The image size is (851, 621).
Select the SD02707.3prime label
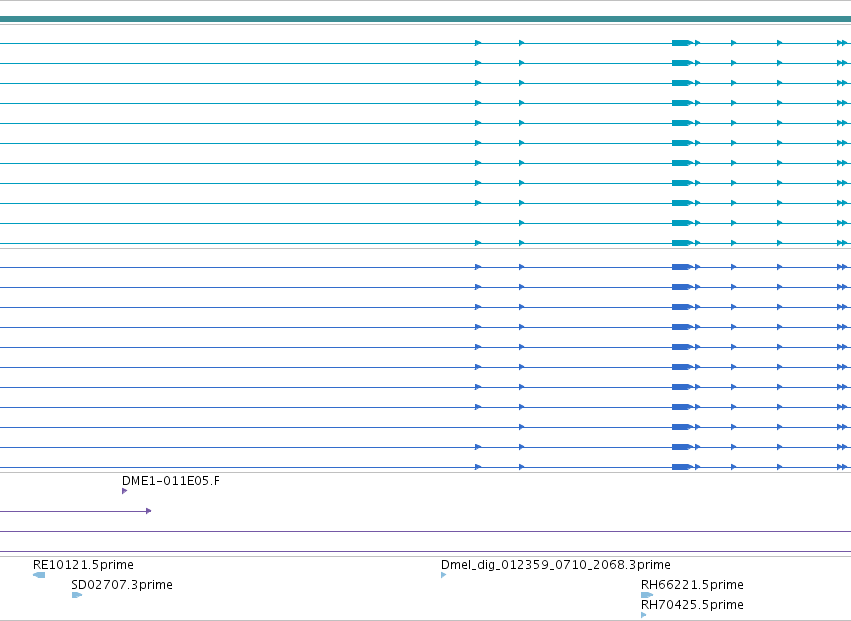tap(122, 585)
